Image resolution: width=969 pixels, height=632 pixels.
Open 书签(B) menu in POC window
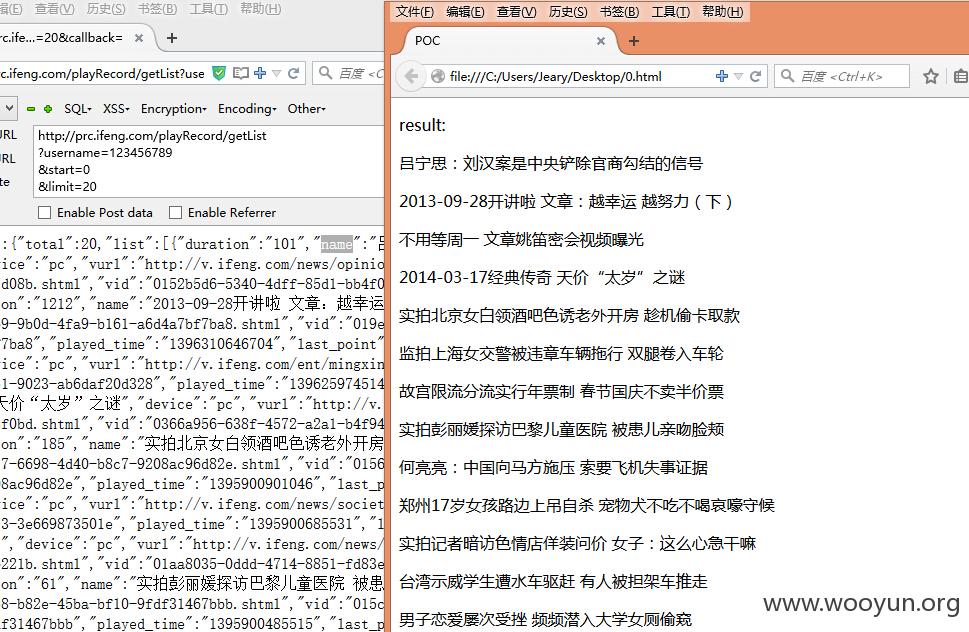[619, 12]
